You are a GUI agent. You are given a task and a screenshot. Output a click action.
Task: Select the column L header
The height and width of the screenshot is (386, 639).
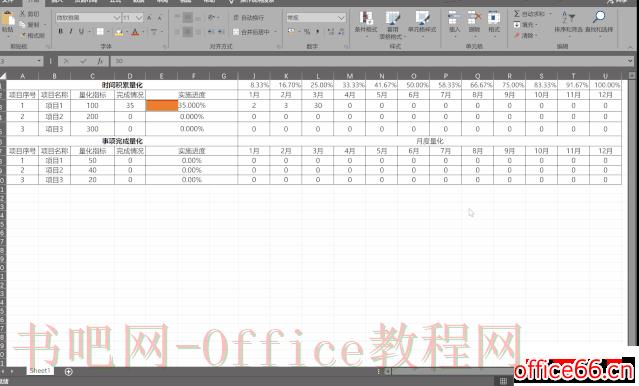pos(318,76)
